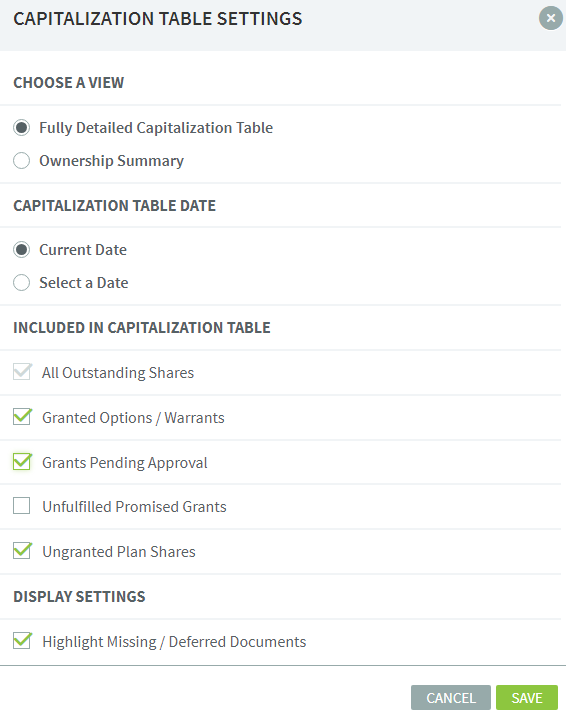This screenshot has width=566, height=722.
Task: Uncheck the Granted Options / Warrants checkbox
Action: click(22, 417)
